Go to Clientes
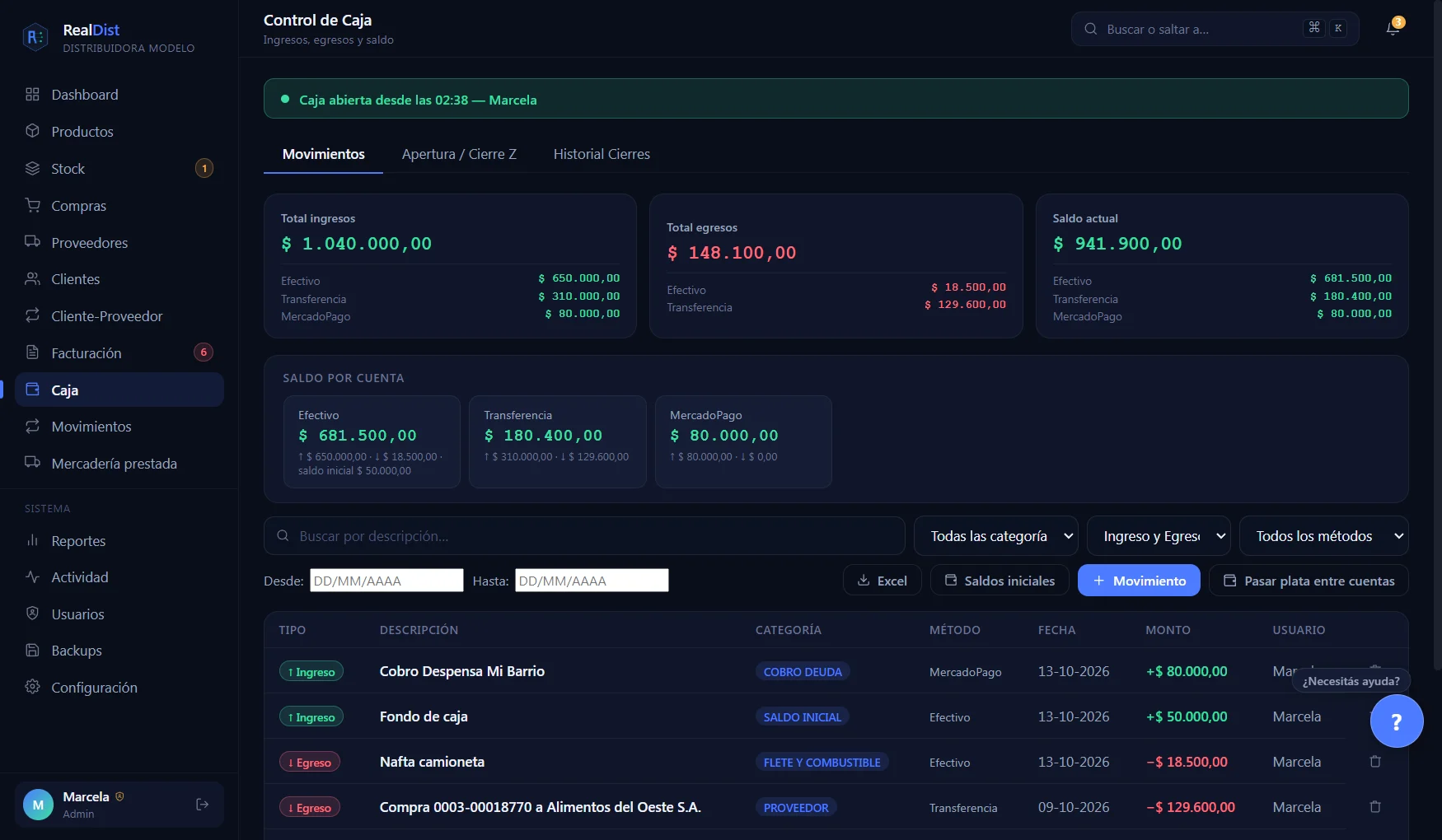This screenshot has width=1442, height=840. (119, 279)
